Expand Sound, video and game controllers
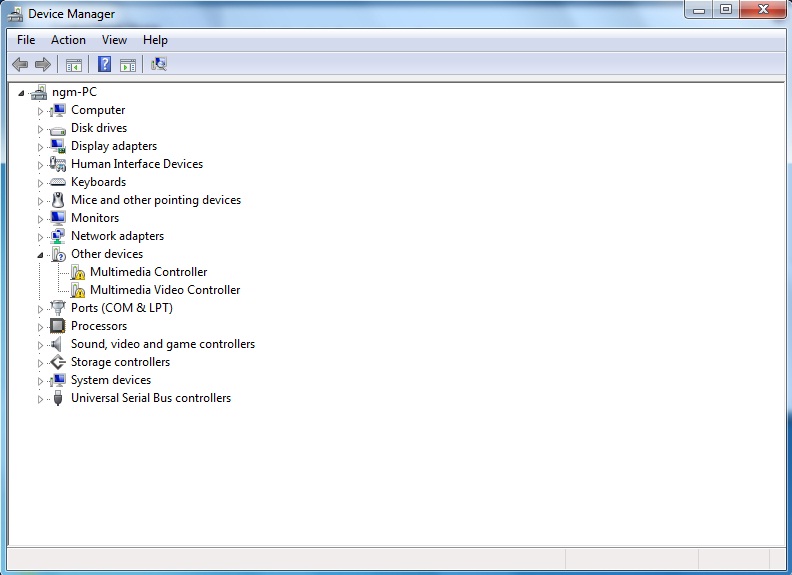792x575 pixels. 40,345
